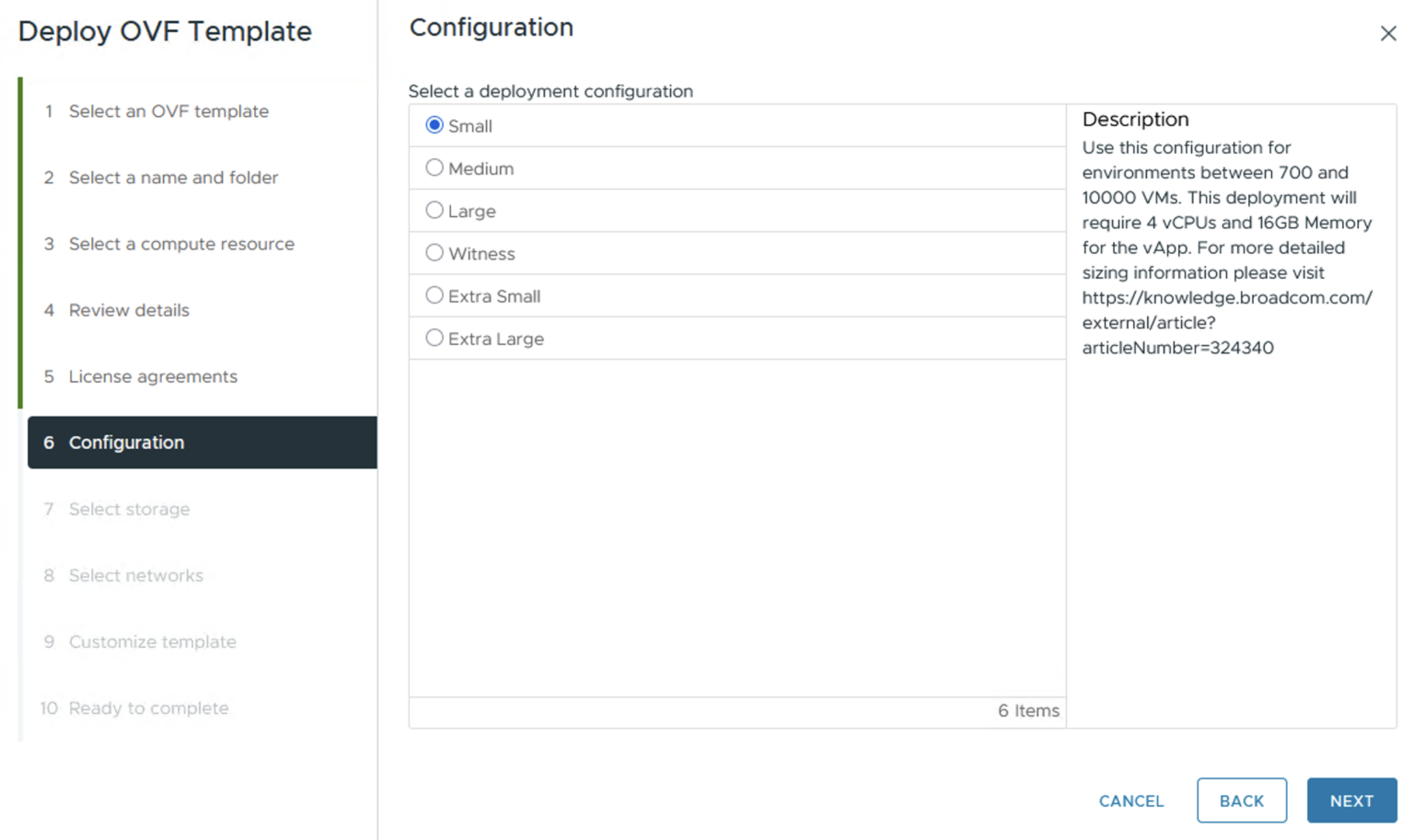Viewport: 1414px width, 840px height.
Task: Navigate to the Select storage step
Action: tap(129, 509)
